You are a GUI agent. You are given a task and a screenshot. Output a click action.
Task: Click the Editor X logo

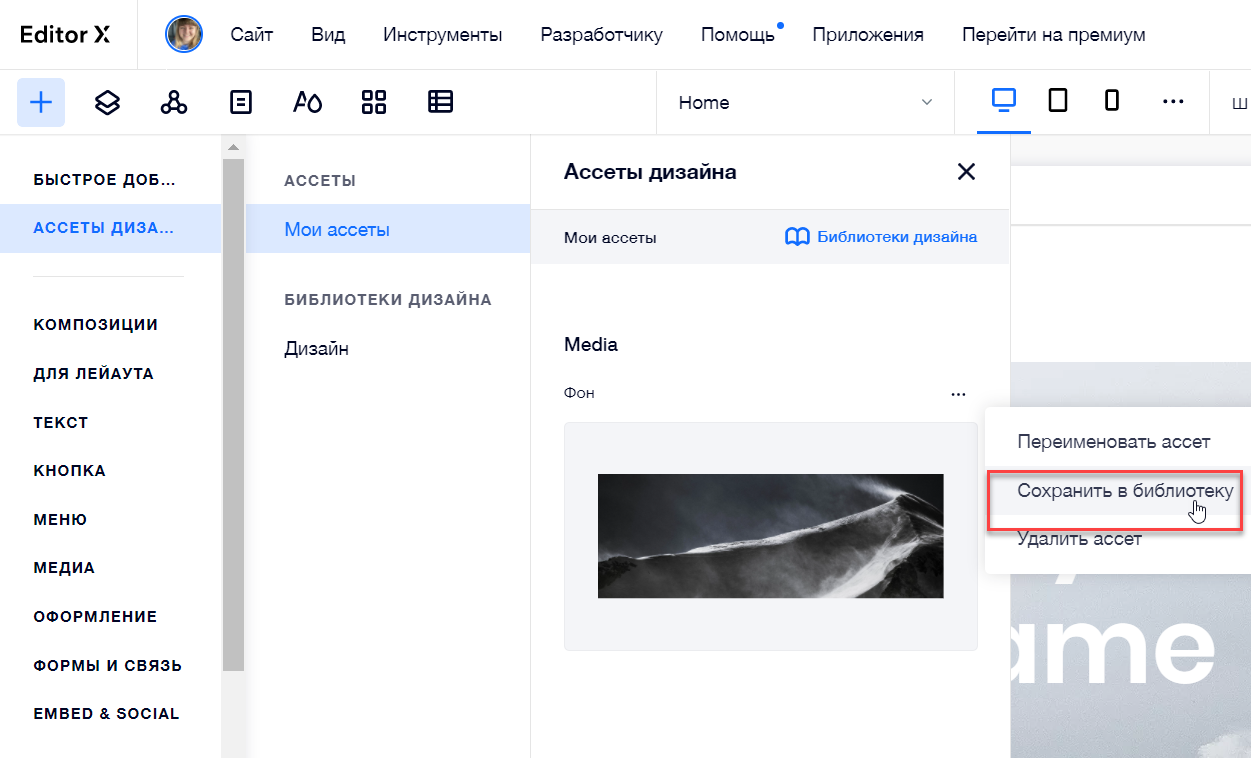coord(66,35)
